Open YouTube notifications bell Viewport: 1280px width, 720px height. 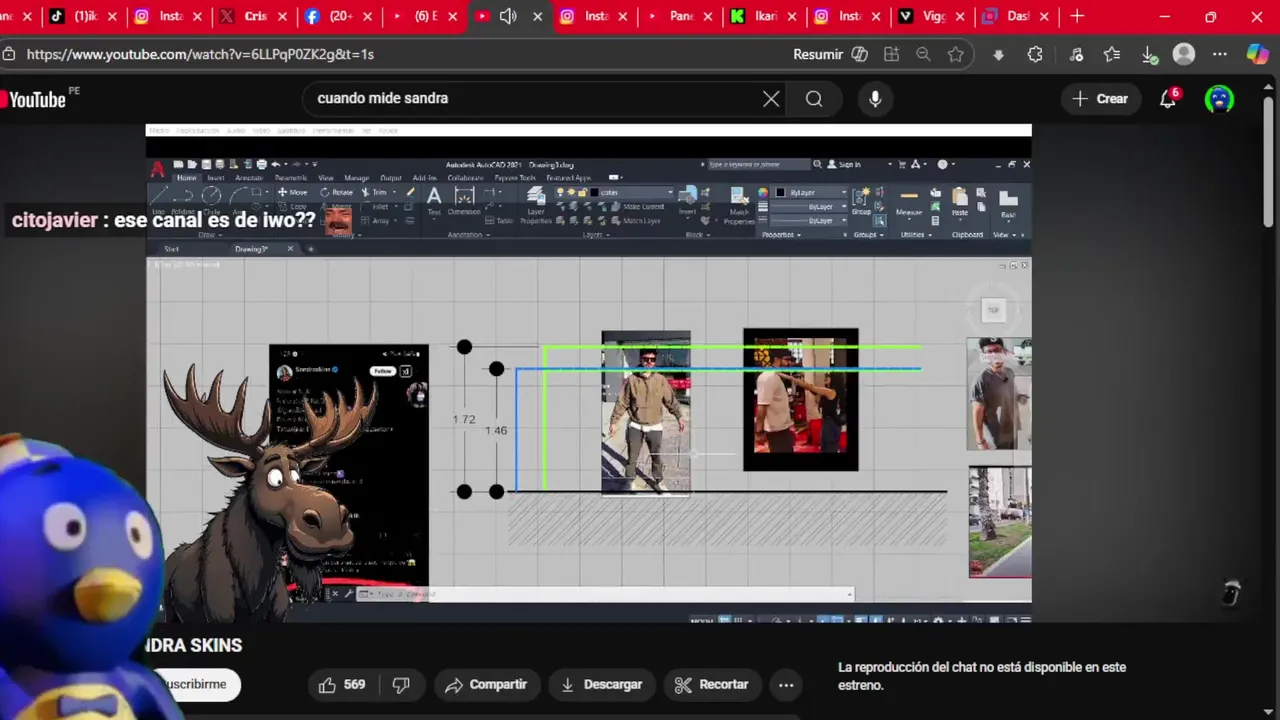[1168, 98]
